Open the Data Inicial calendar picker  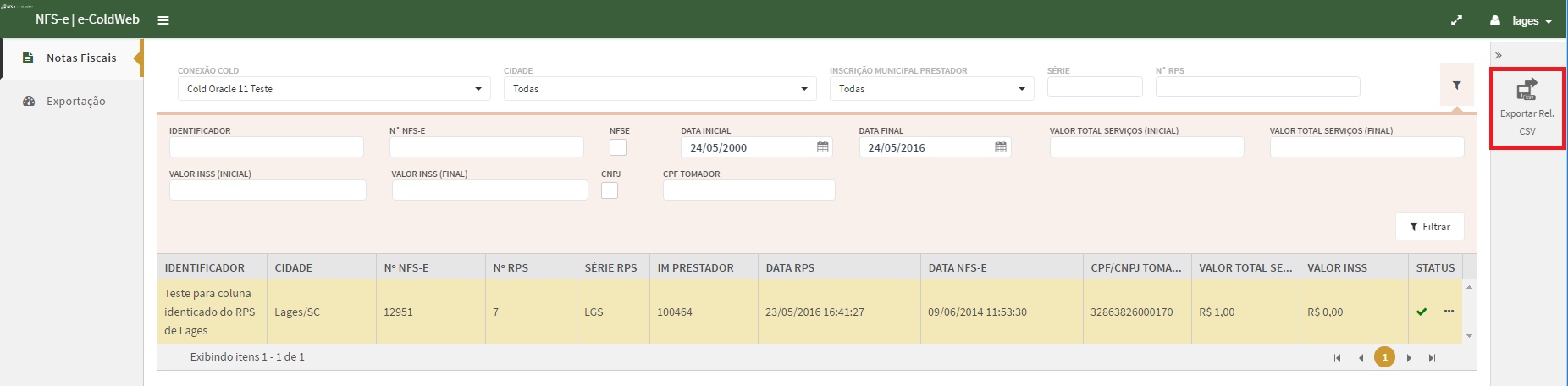[822, 147]
